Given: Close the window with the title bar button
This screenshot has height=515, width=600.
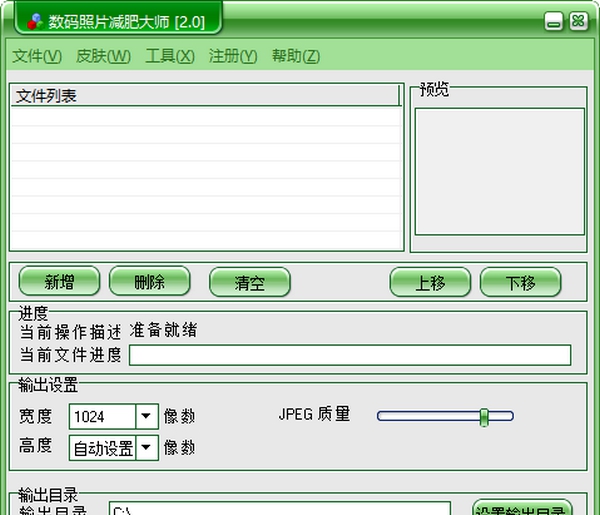Looking at the screenshot, I should [x=578, y=21].
